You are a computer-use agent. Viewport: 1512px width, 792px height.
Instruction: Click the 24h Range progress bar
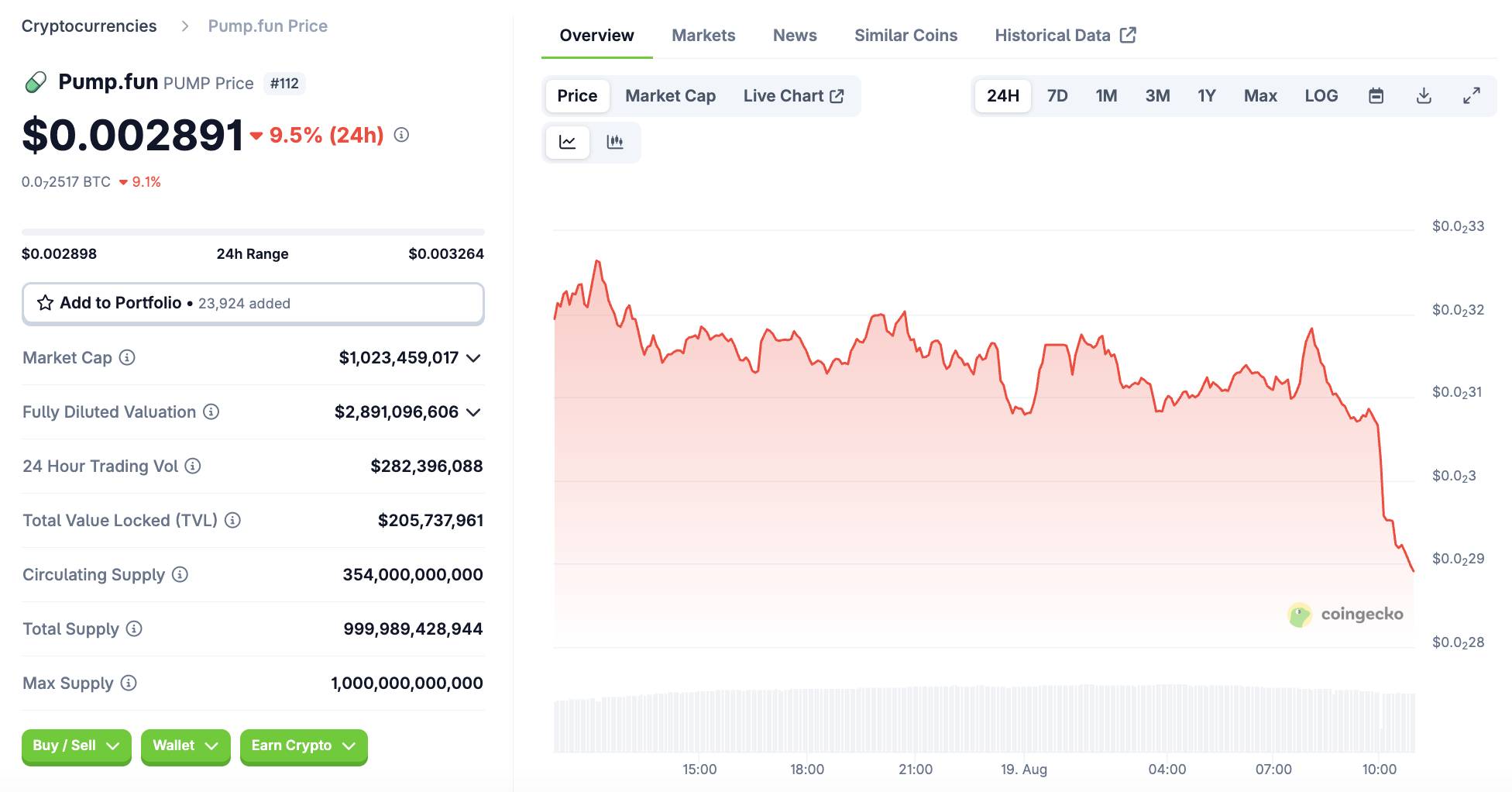point(253,232)
